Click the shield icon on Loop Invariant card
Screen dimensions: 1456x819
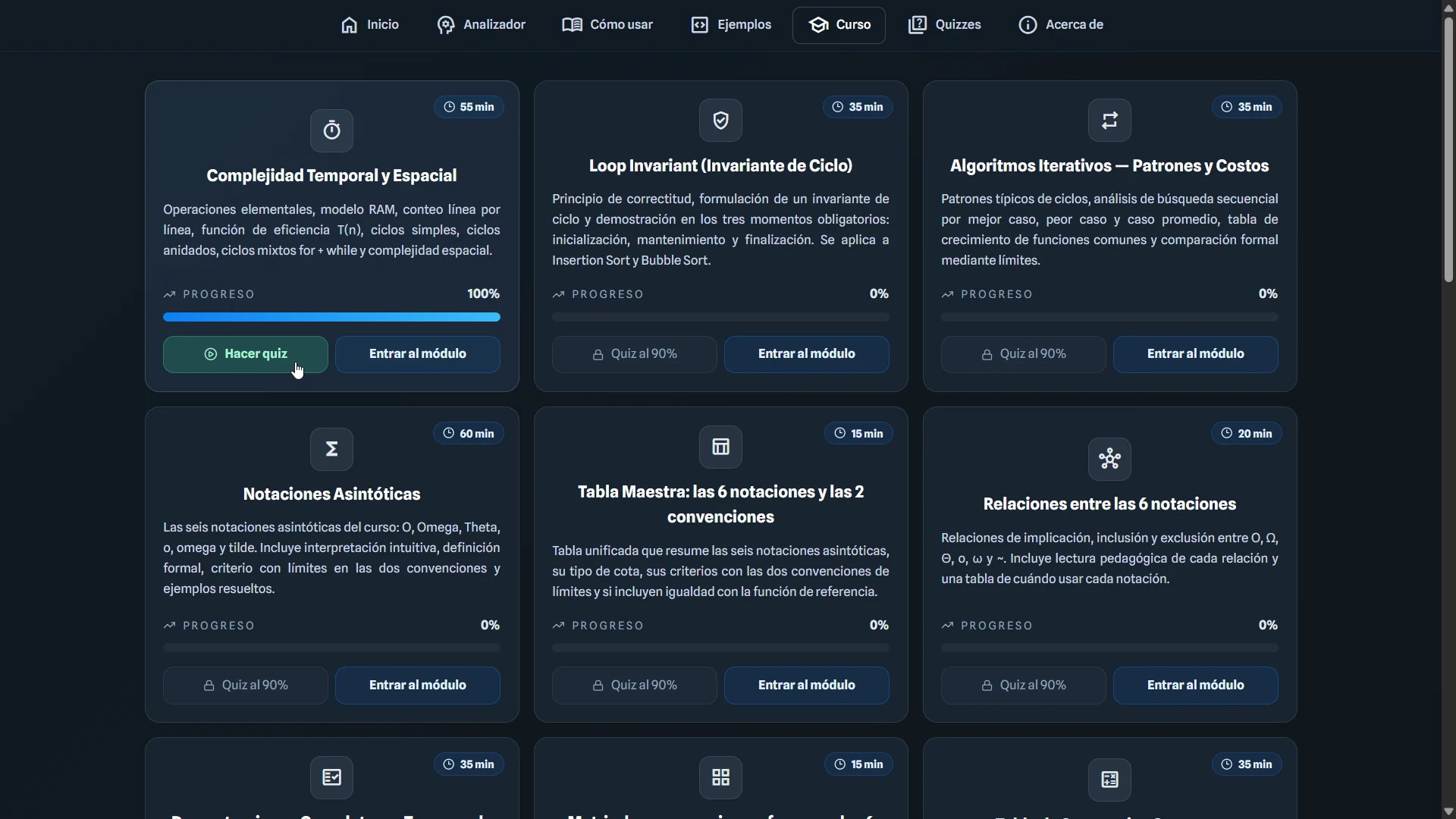[720, 120]
